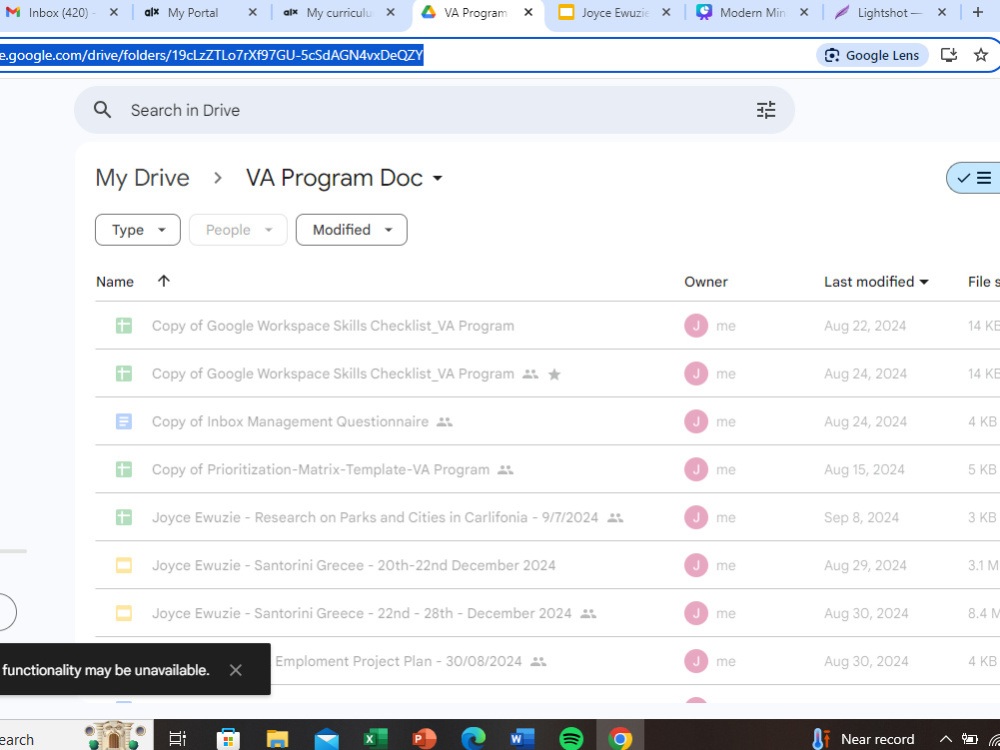Screen dimensions: 1000x750
Task: Click the sheets icon of Parks and Cities file
Action: (124, 517)
